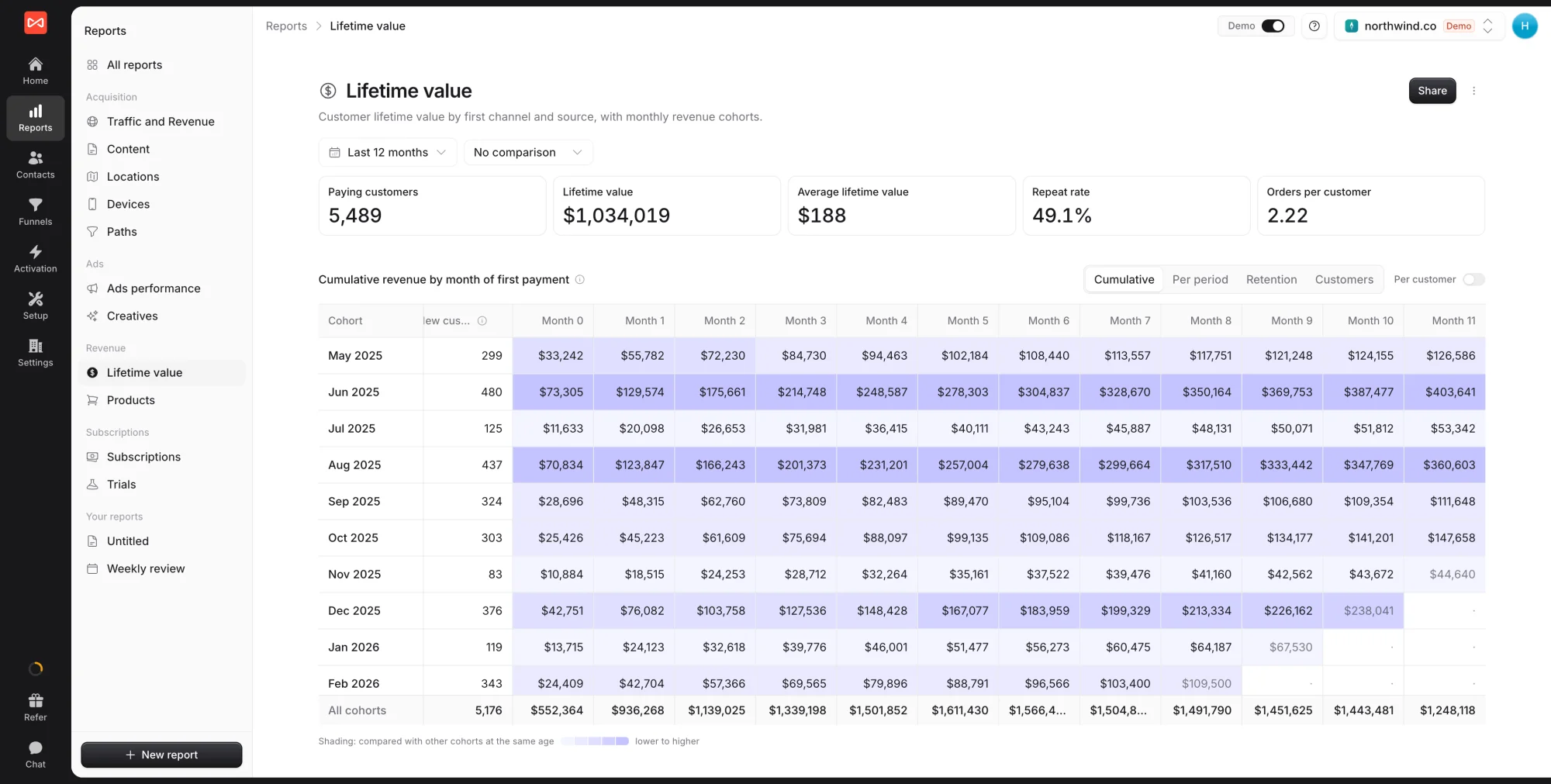Open the Subscriptions report

click(161, 457)
